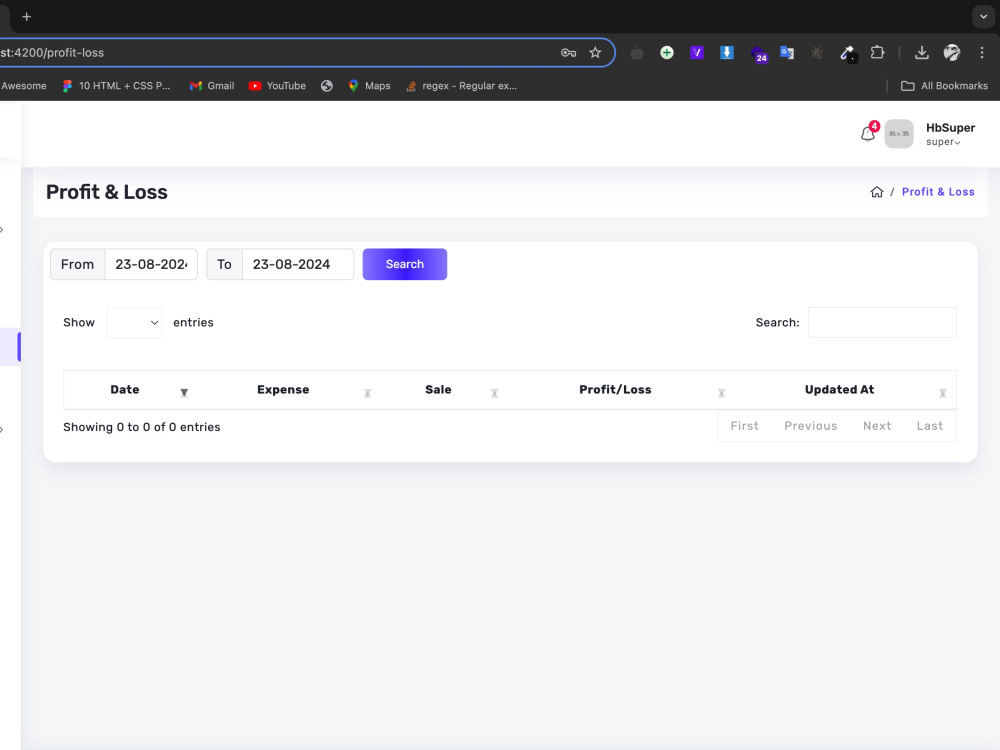The width and height of the screenshot is (1000, 750).
Task: Click the color picker eyedropper extension
Action: click(x=848, y=53)
